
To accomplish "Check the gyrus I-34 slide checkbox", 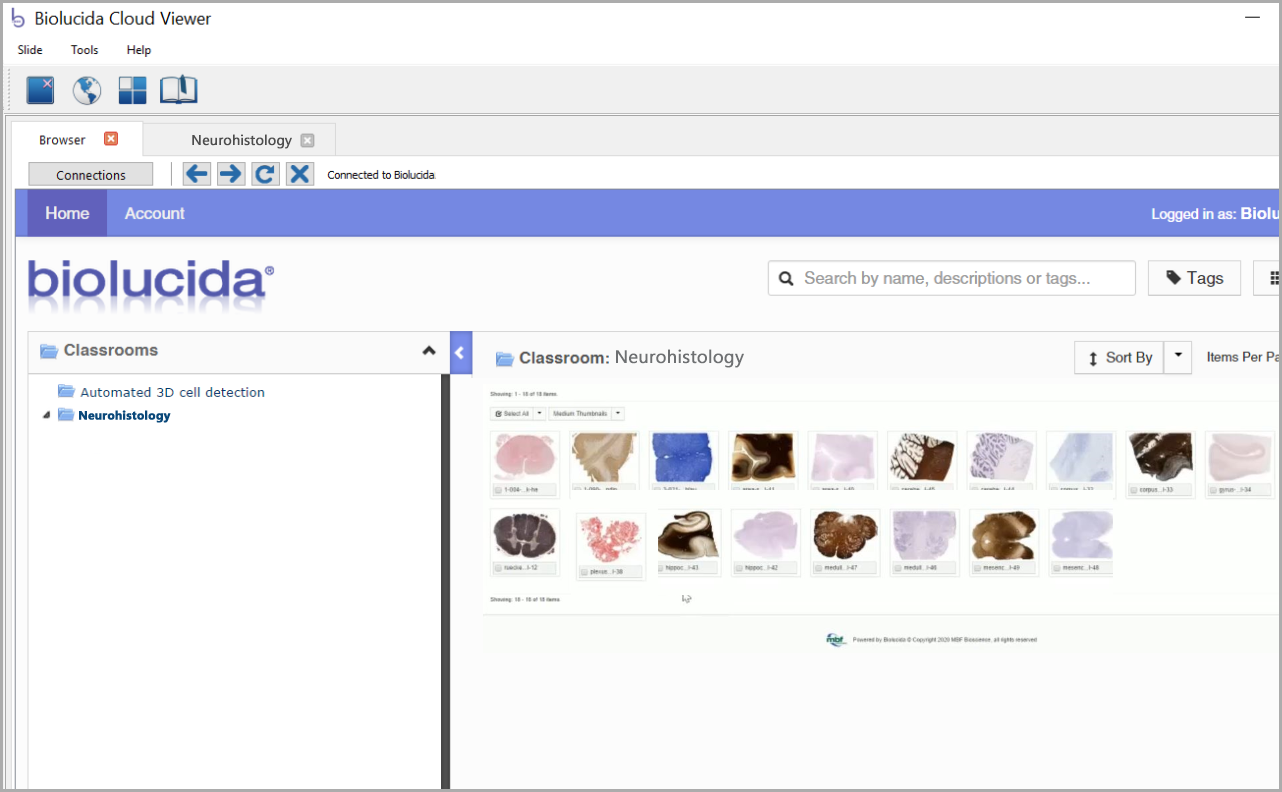I will coord(1214,490).
